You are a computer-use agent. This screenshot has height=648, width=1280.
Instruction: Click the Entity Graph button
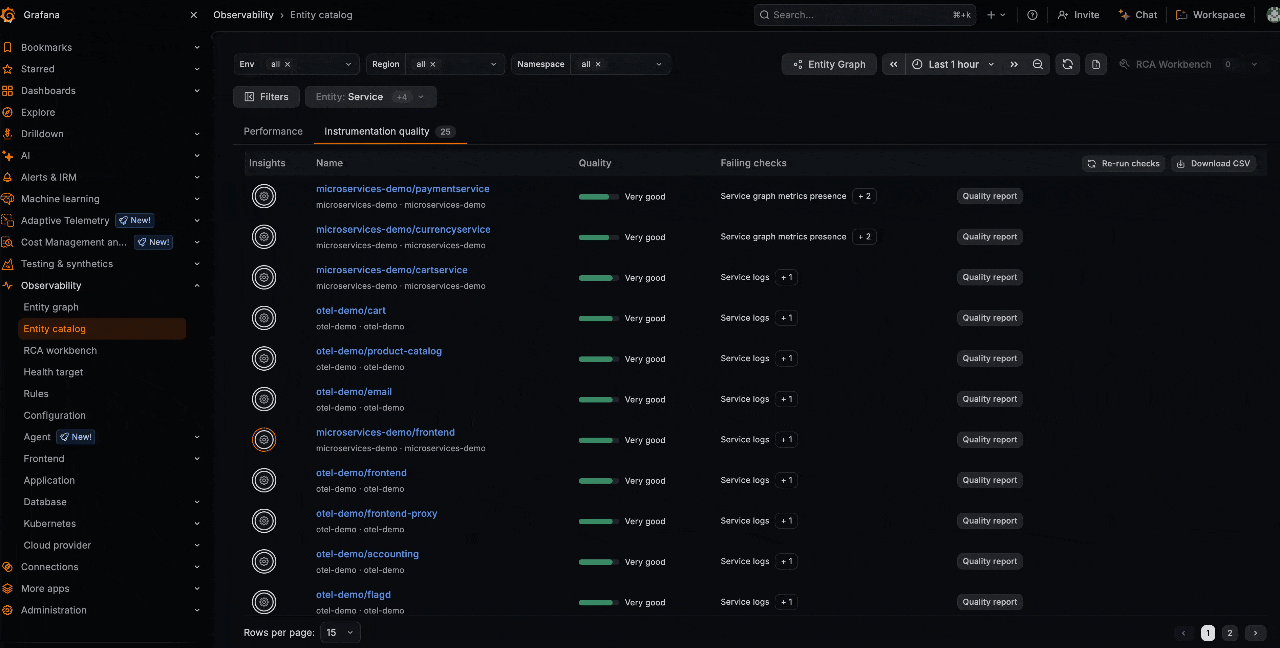click(829, 64)
